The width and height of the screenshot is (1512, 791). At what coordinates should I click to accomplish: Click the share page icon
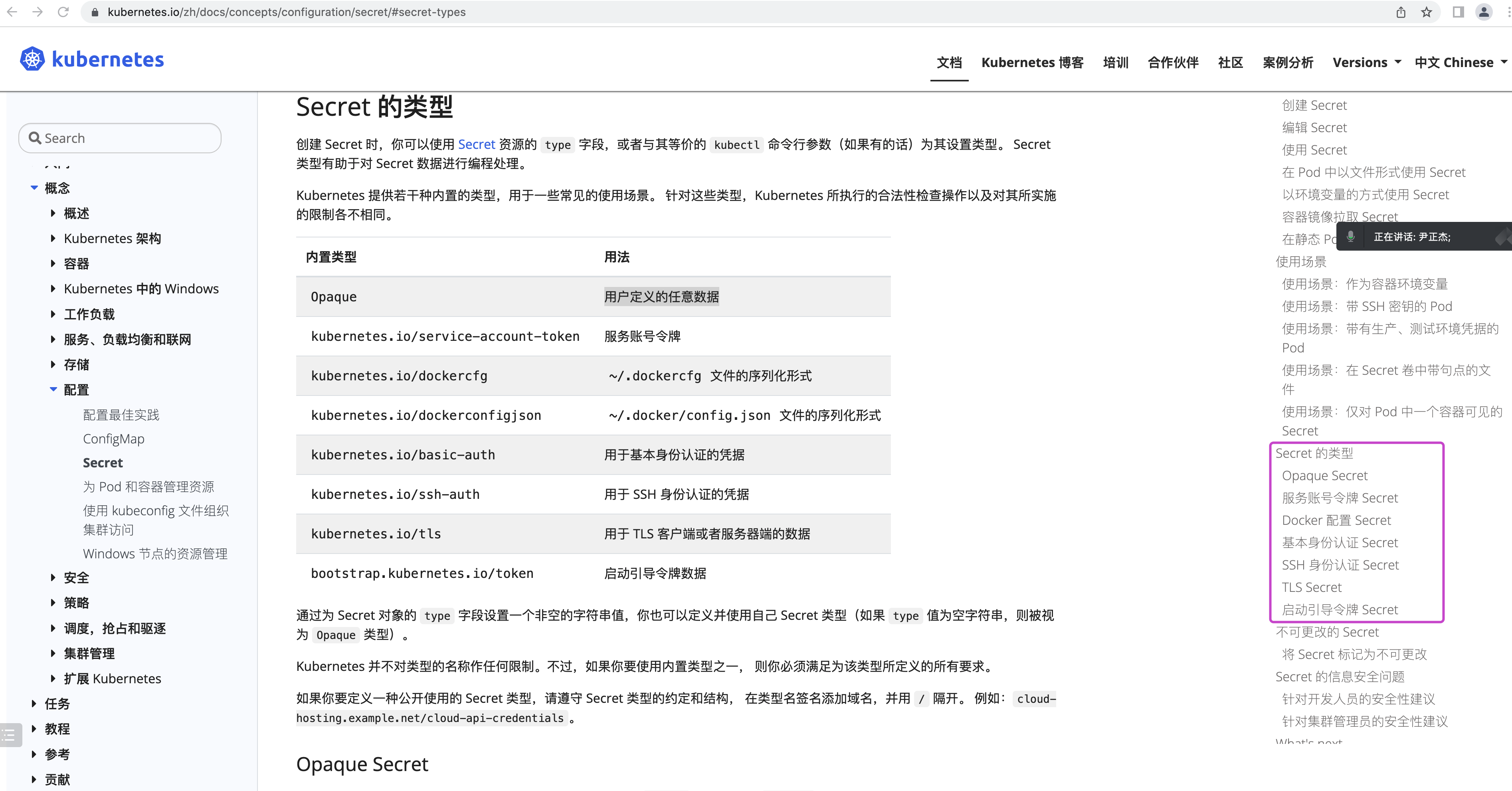[1401, 12]
